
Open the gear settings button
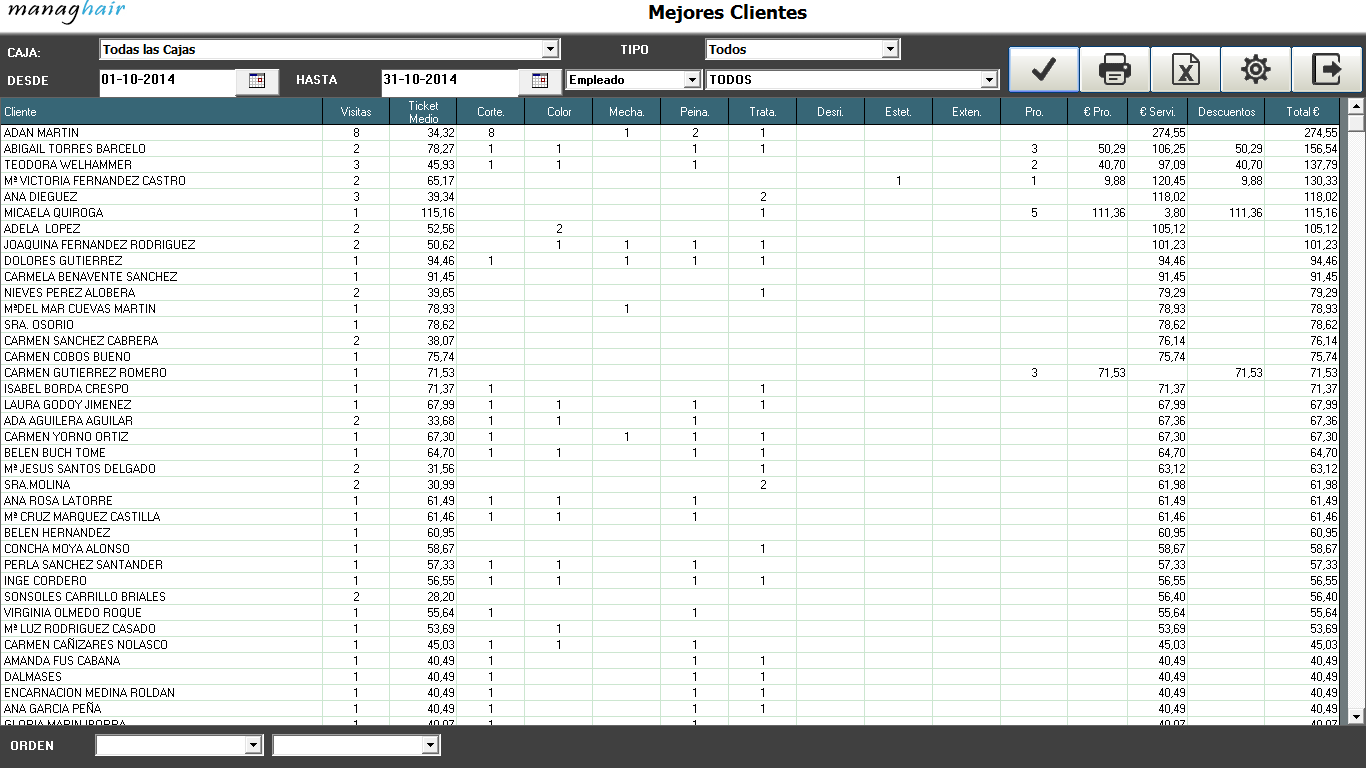click(1255, 70)
